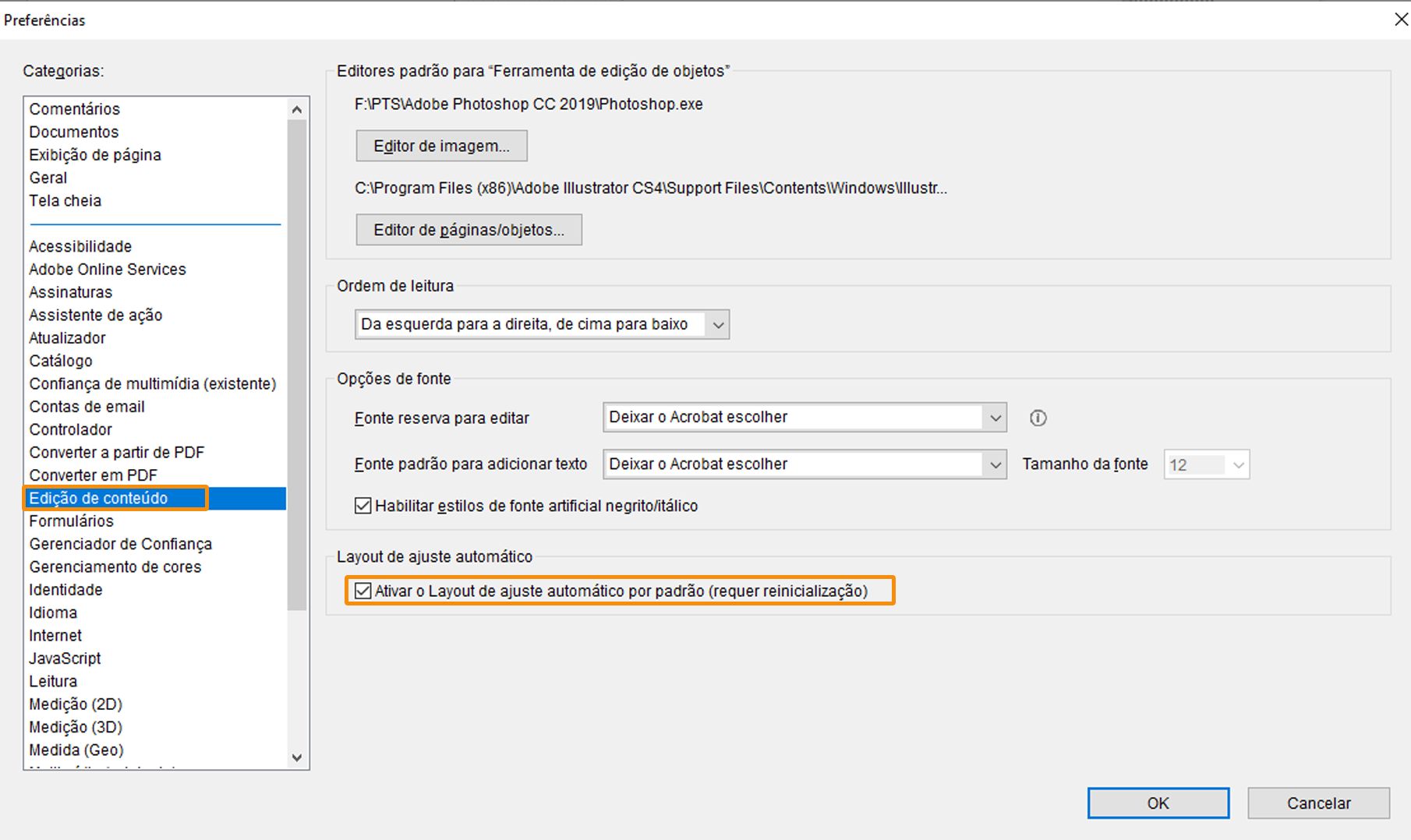Open the Fonte reserva para editar dropdown

995,417
